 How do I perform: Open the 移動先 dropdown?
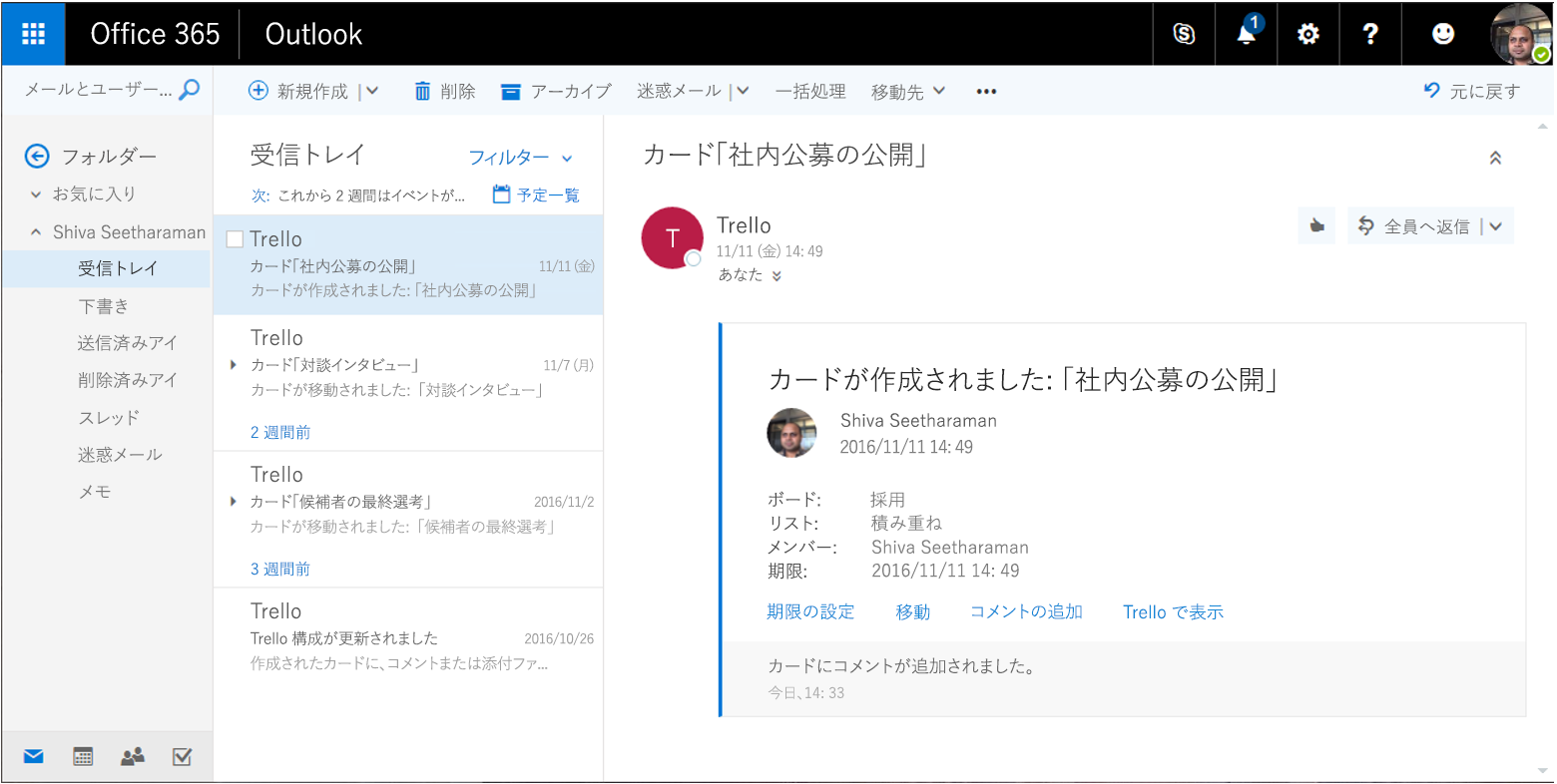[x=908, y=91]
